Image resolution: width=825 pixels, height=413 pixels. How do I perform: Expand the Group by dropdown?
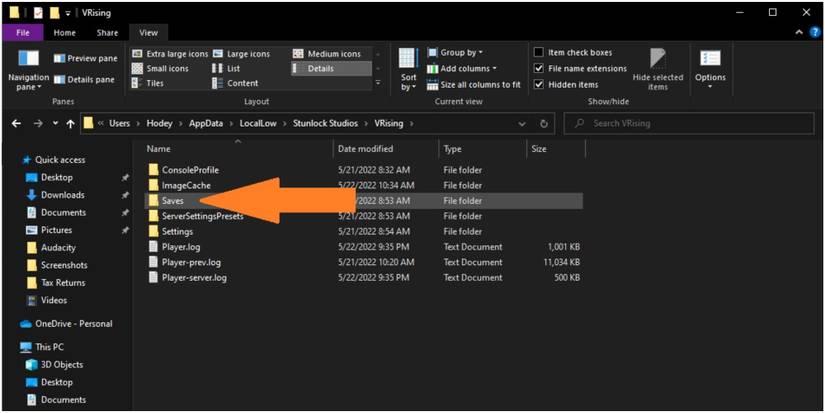(x=460, y=52)
